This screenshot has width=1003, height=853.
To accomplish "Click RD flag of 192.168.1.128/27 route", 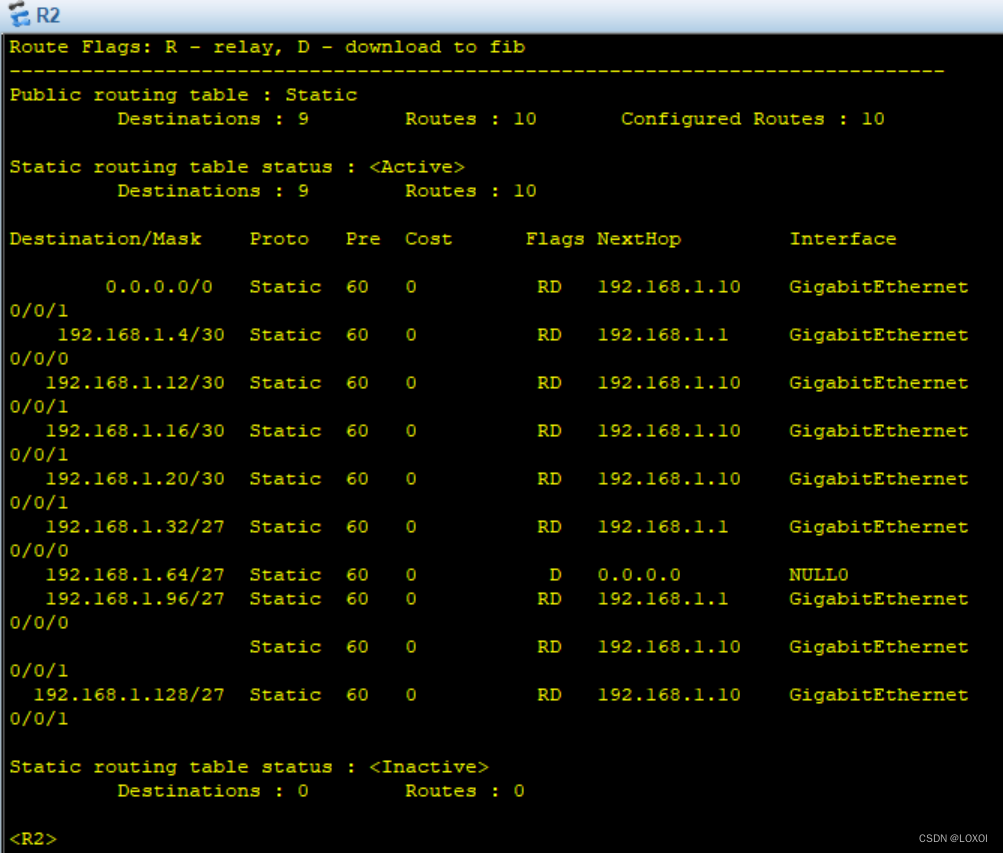I will pyautogui.click(x=549, y=694).
